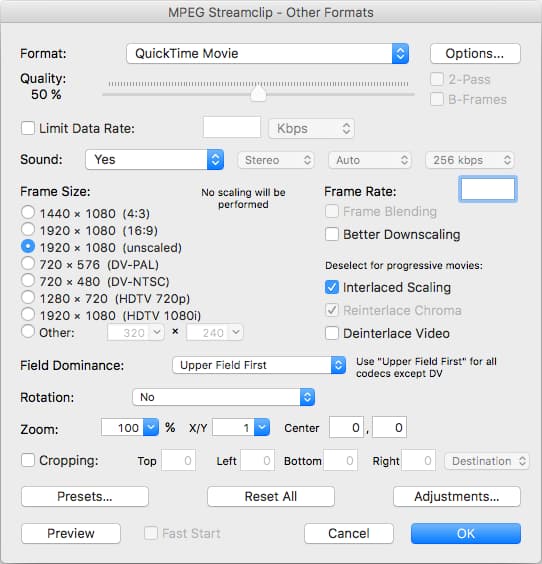Click the Center X coordinate field
This screenshot has height=564, width=542.
[x=346, y=427]
